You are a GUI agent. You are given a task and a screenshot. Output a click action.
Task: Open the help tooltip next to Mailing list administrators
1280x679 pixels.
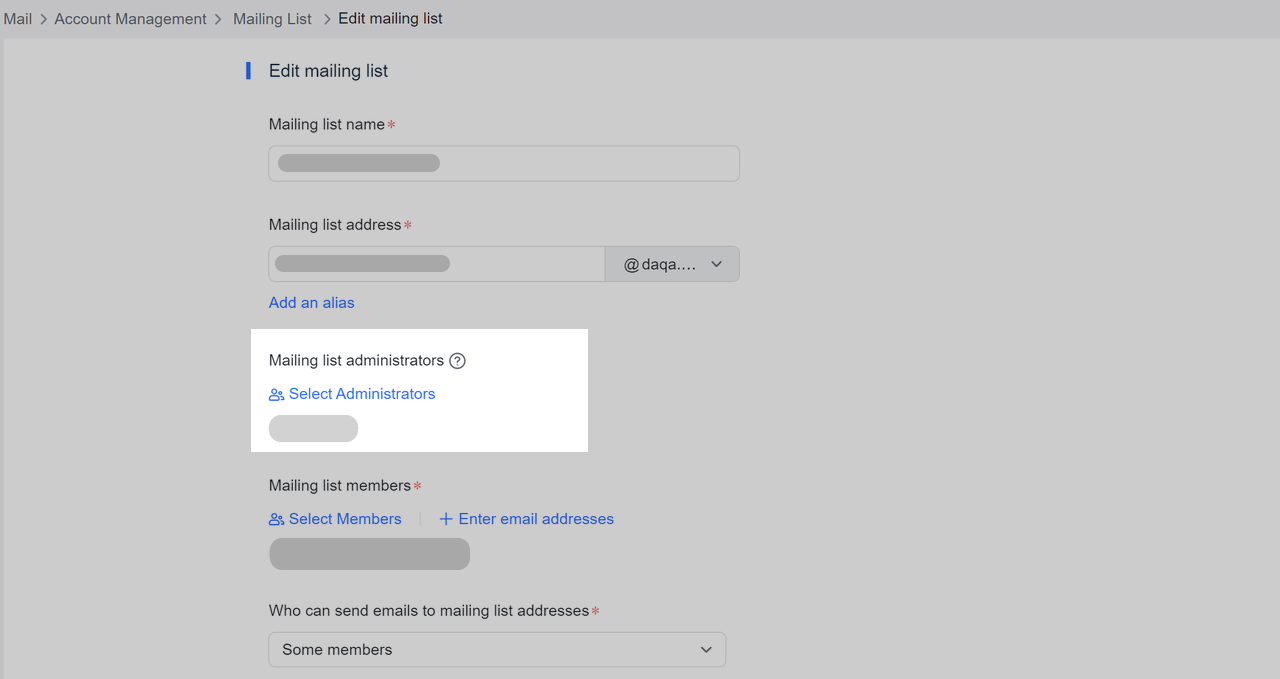pyautogui.click(x=457, y=360)
